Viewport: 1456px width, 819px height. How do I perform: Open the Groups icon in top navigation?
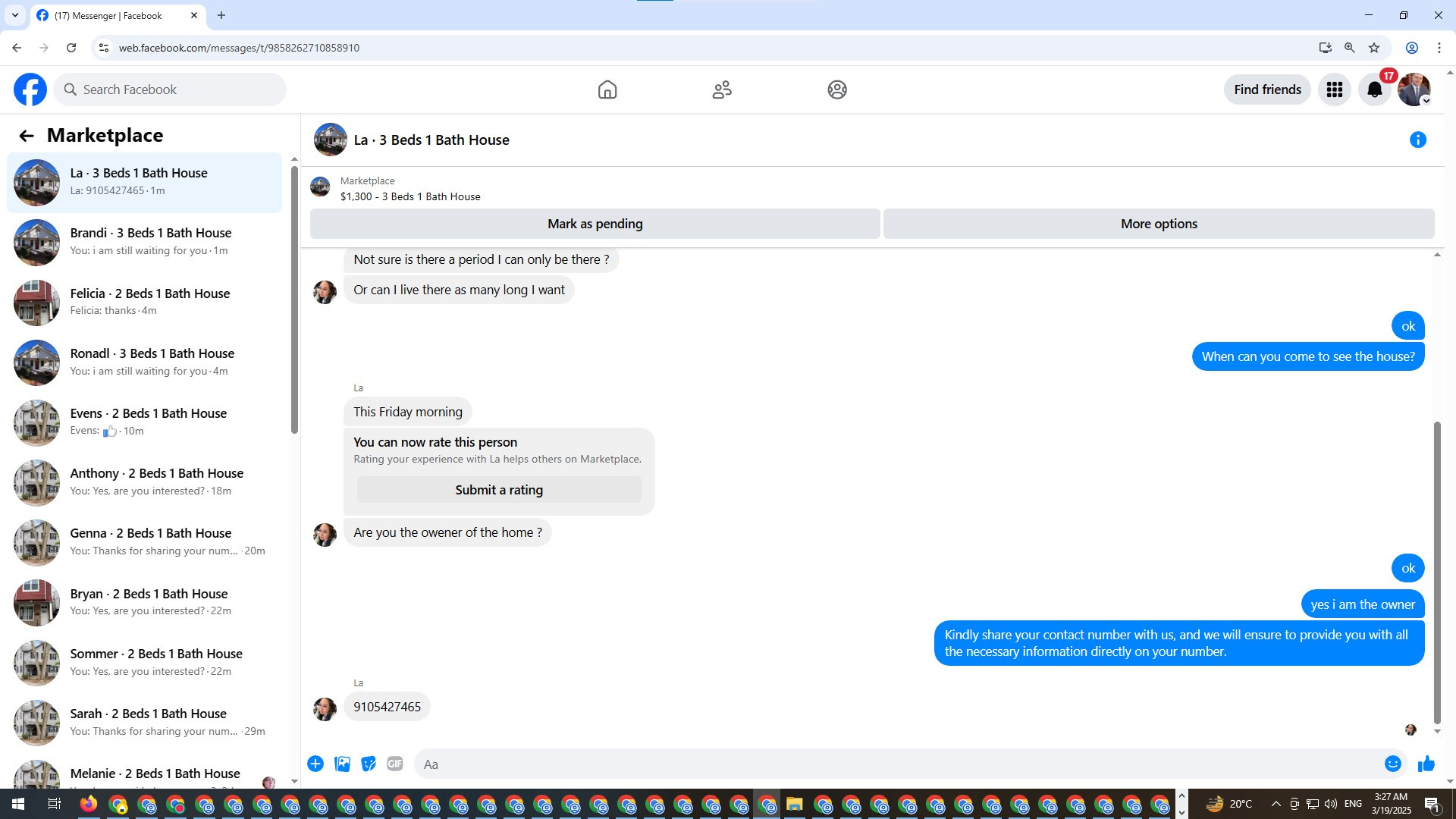pyautogui.click(x=837, y=89)
